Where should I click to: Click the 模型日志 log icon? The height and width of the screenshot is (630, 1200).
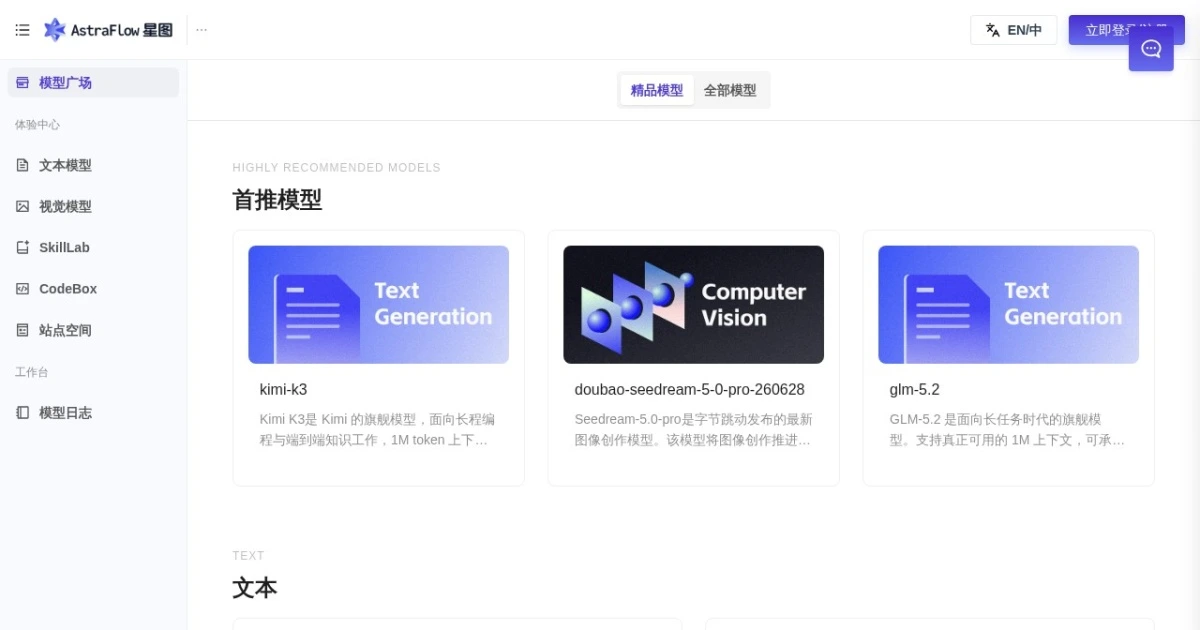click(x=22, y=412)
